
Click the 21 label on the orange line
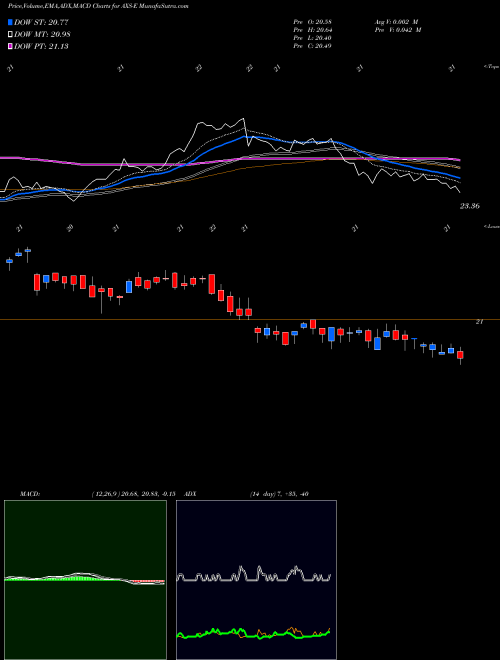pyautogui.click(x=479, y=322)
